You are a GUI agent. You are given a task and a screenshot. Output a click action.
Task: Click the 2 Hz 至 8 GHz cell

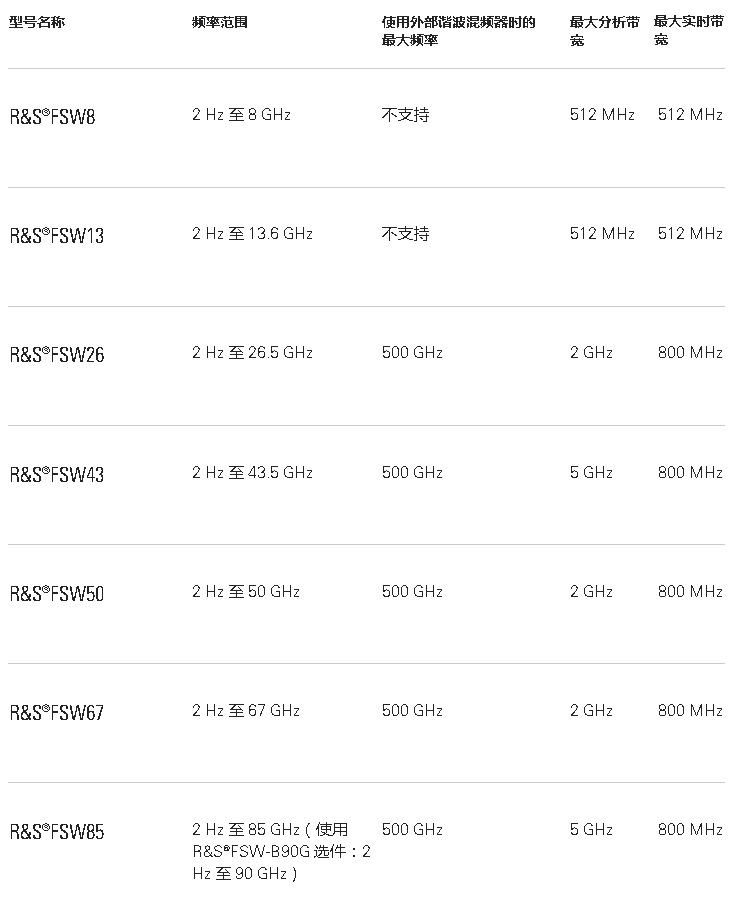click(241, 115)
